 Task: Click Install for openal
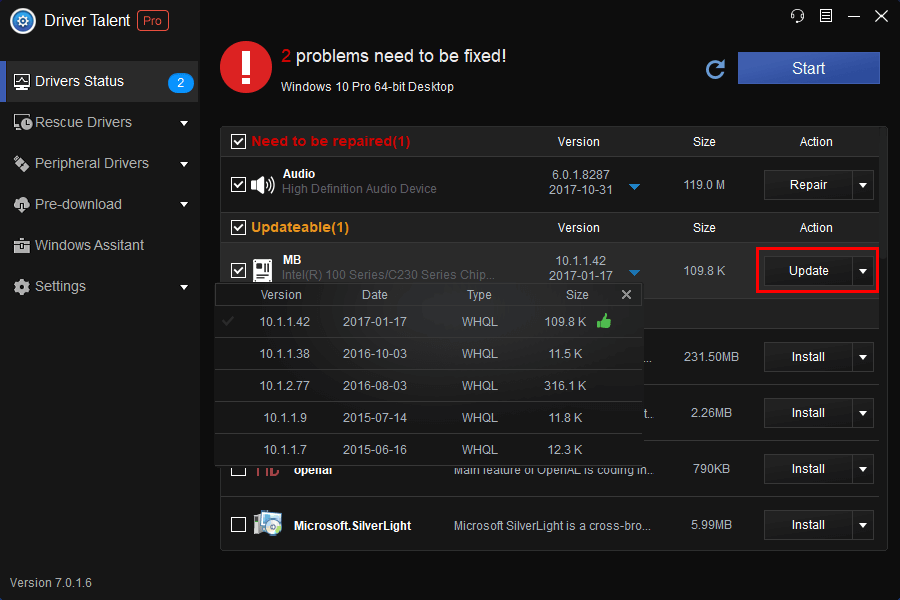[x=808, y=469]
